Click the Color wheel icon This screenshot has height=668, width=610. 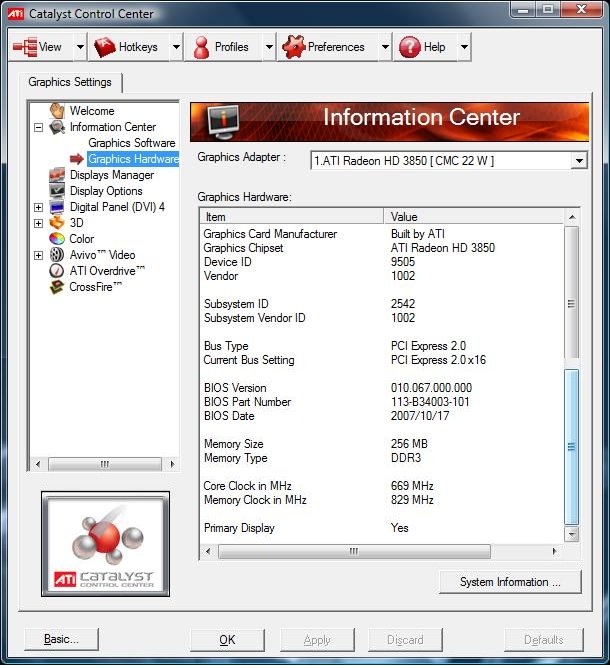57,239
